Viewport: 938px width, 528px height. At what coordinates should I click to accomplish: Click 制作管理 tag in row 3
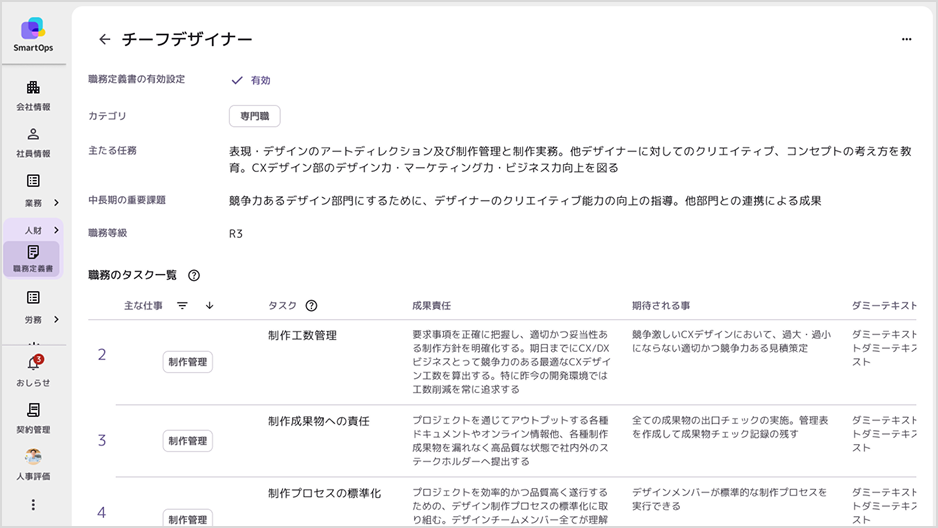click(x=188, y=441)
